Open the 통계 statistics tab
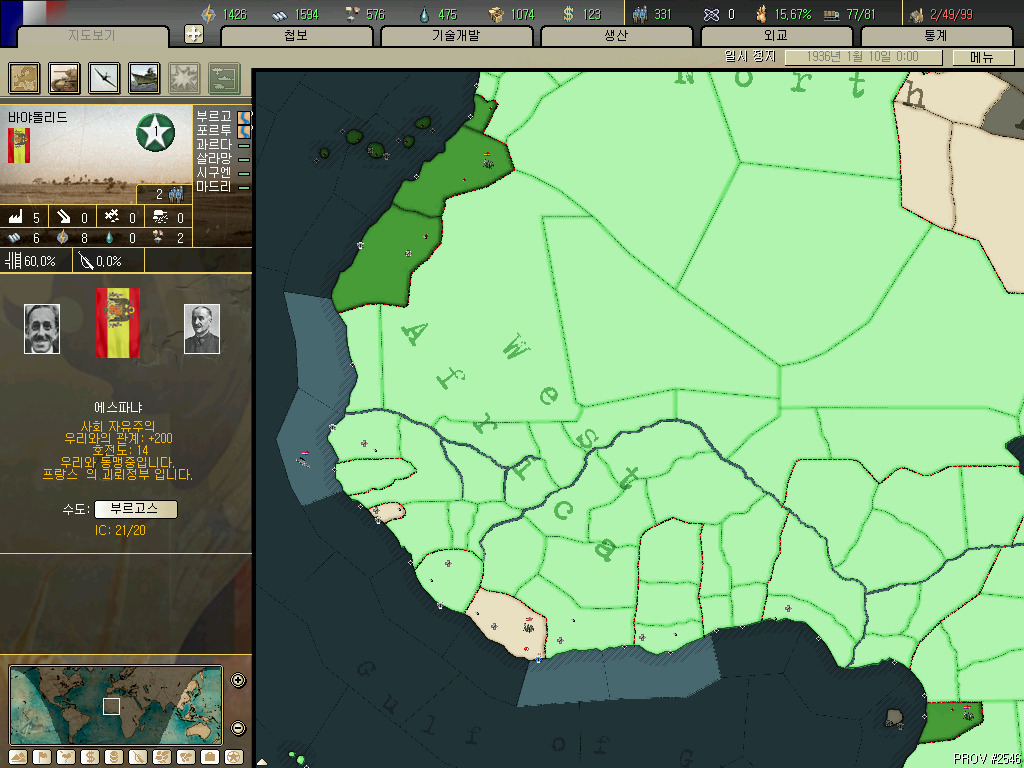 pos(936,35)
